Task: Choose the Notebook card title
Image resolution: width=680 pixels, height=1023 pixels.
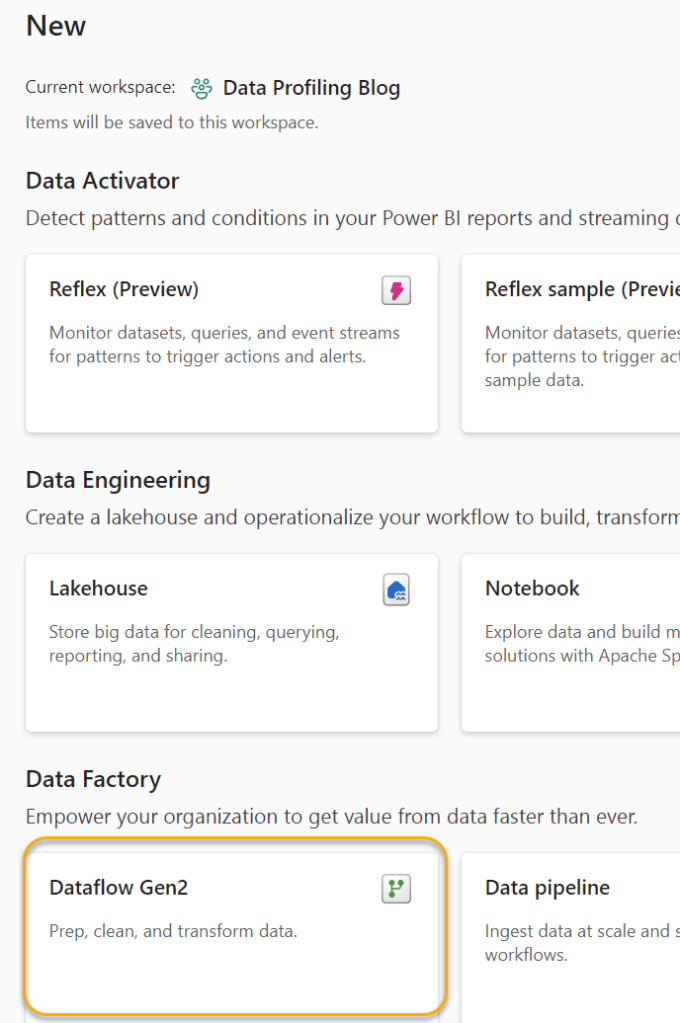Action: coord(532,588)
